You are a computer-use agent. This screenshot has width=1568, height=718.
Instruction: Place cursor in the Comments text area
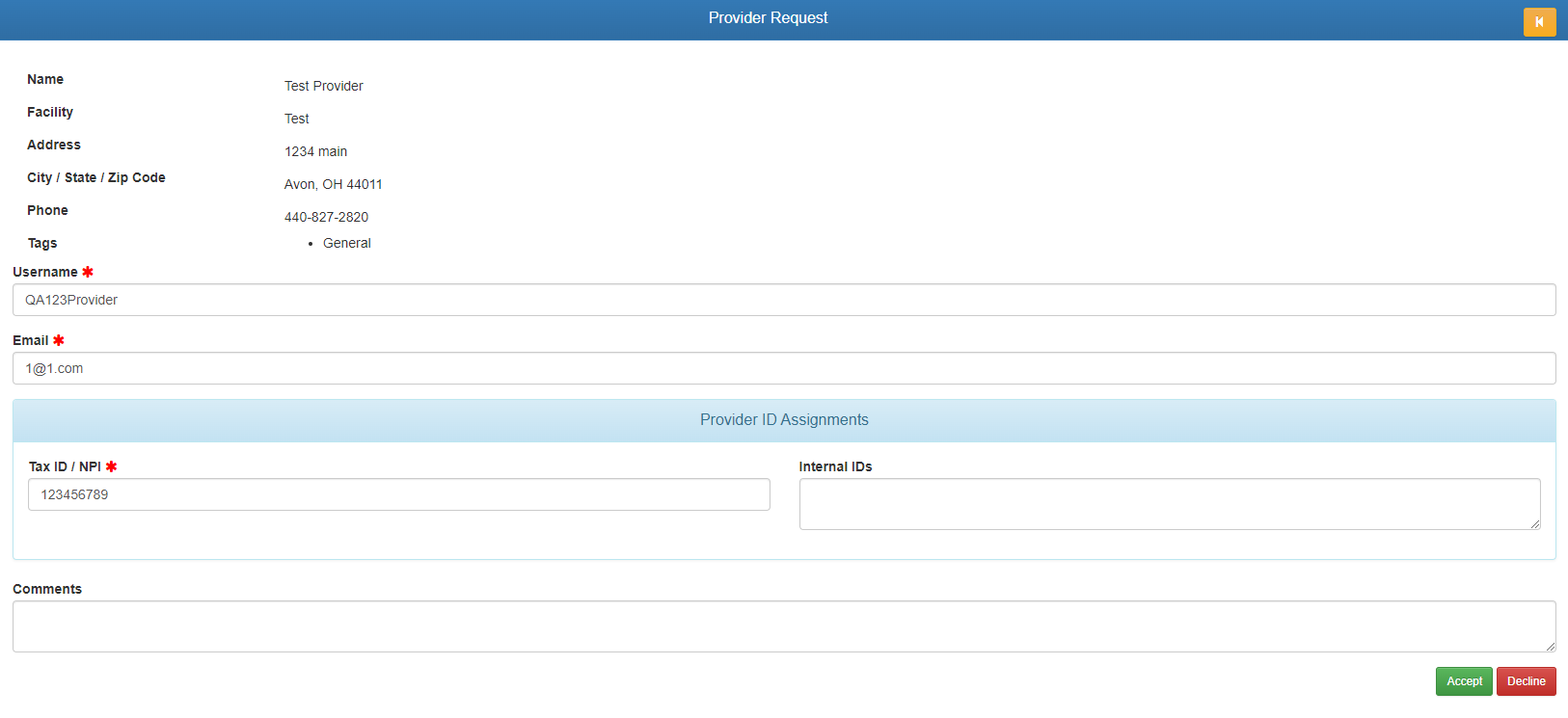783,625
